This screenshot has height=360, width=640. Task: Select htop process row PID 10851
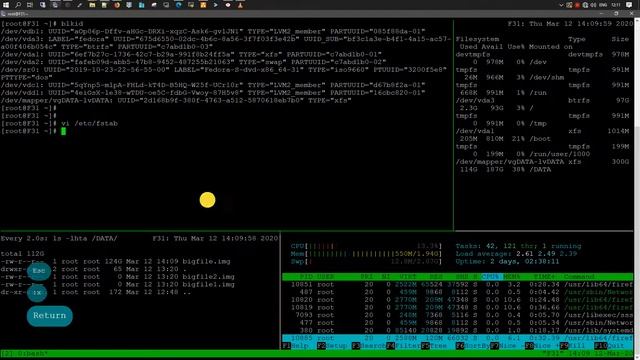coord(457,284)
